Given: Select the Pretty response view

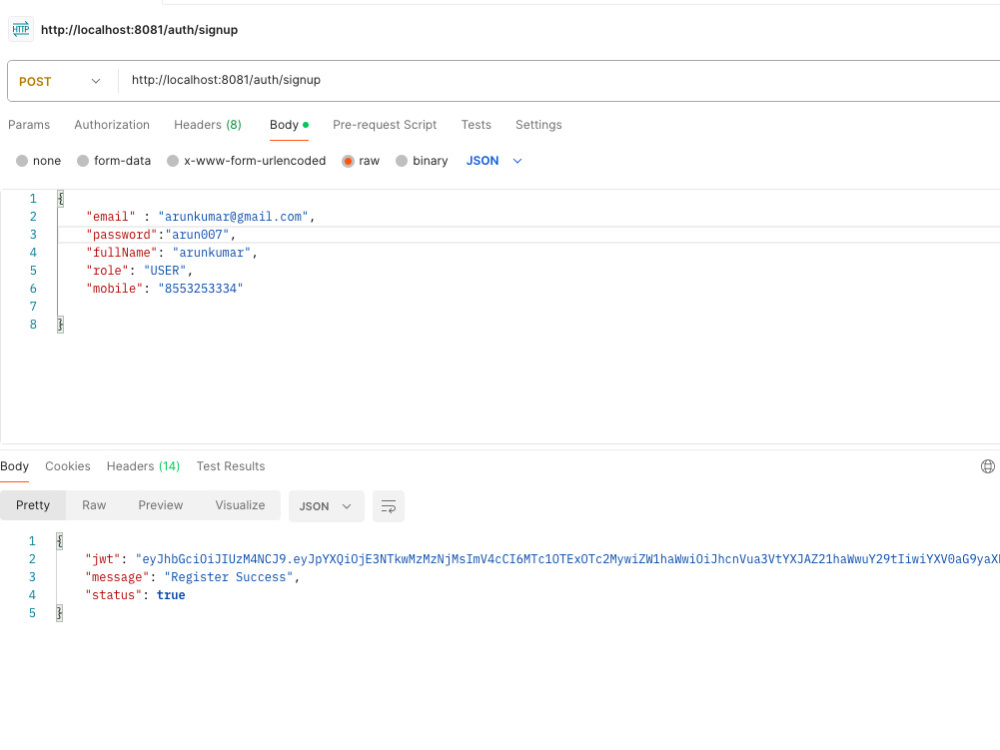Looking at the screenshot, I should (x=33, y=505).
